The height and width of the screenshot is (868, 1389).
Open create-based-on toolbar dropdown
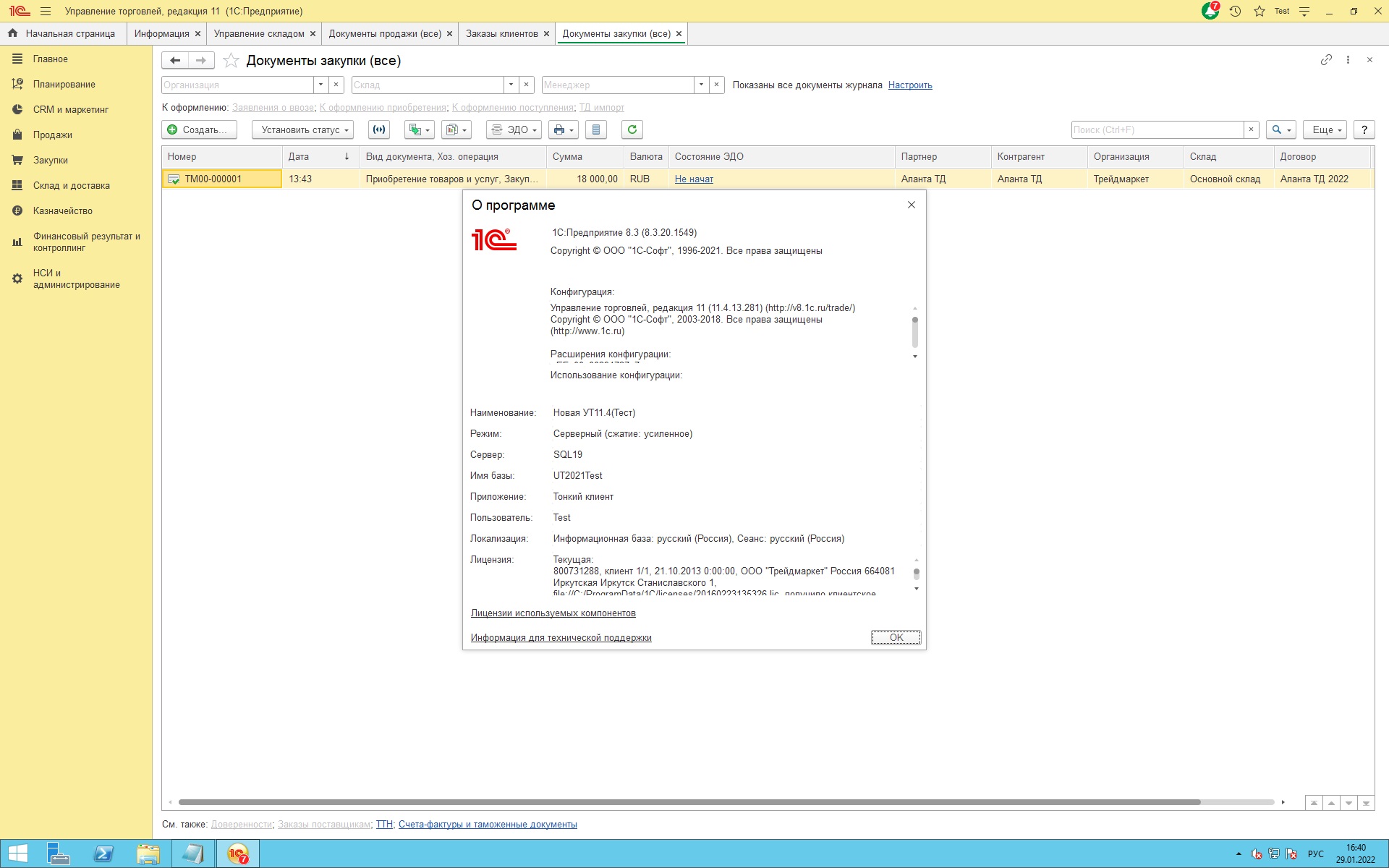pos(419,129)
